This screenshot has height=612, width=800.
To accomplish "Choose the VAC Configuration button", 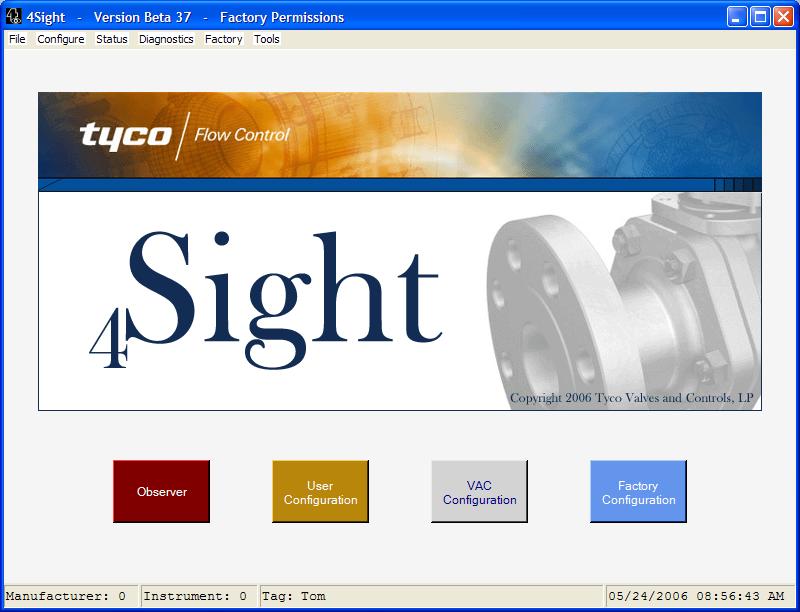I will 480,492.
